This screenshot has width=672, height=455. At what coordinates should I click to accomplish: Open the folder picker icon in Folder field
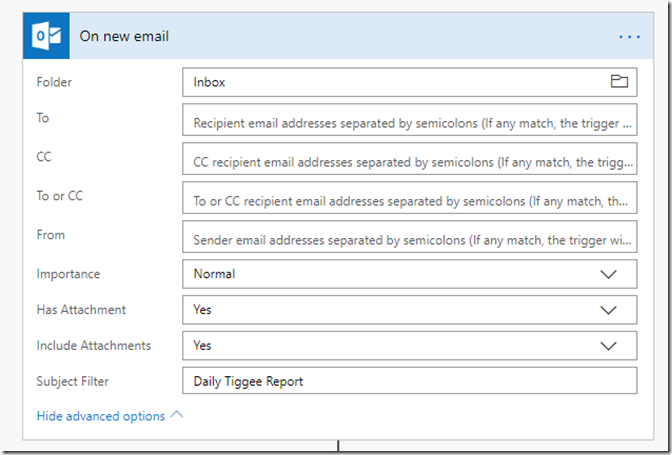pyautogui.click(x=618, y=82)
